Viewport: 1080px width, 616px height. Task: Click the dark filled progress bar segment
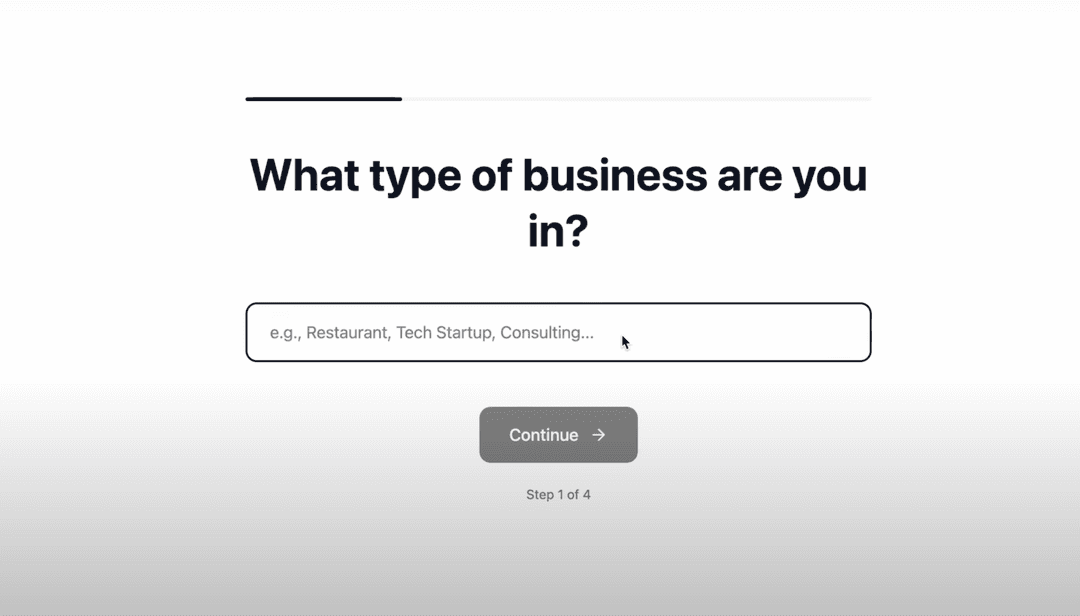pos(323,99)
